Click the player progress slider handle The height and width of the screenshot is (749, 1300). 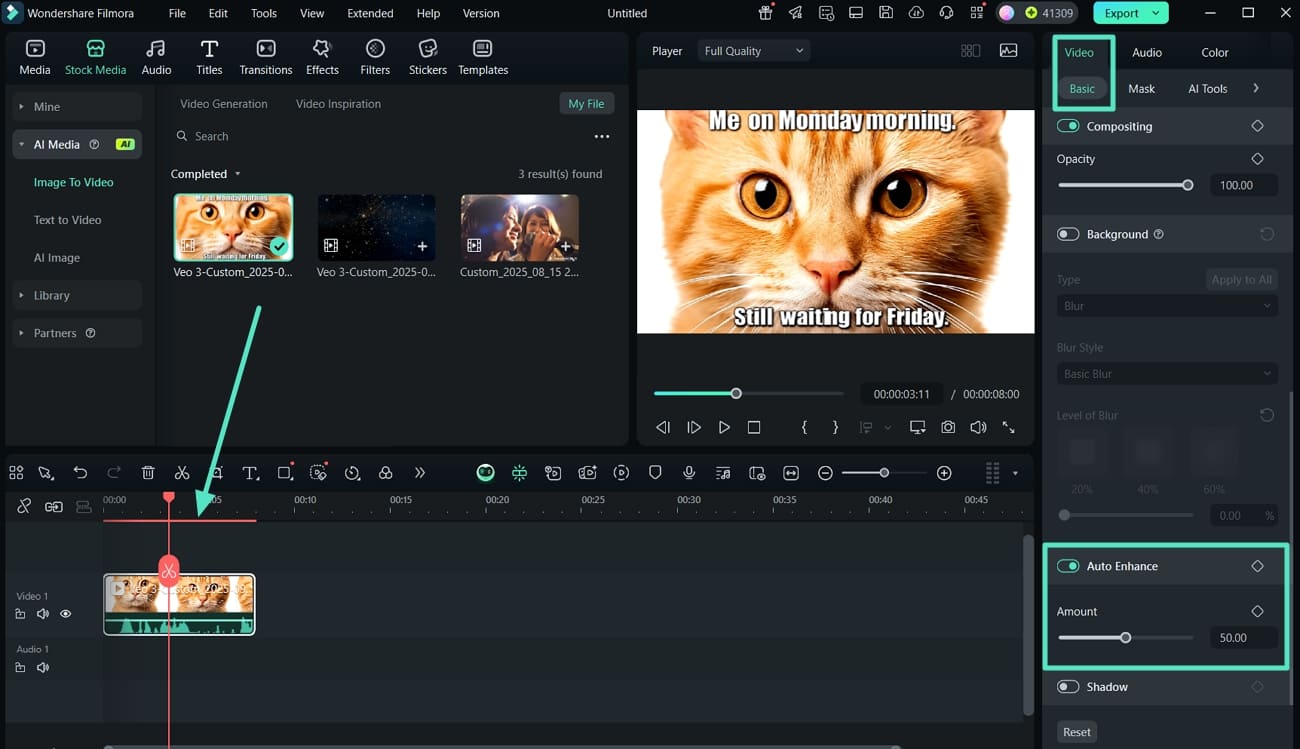click(x=736, y=393)
